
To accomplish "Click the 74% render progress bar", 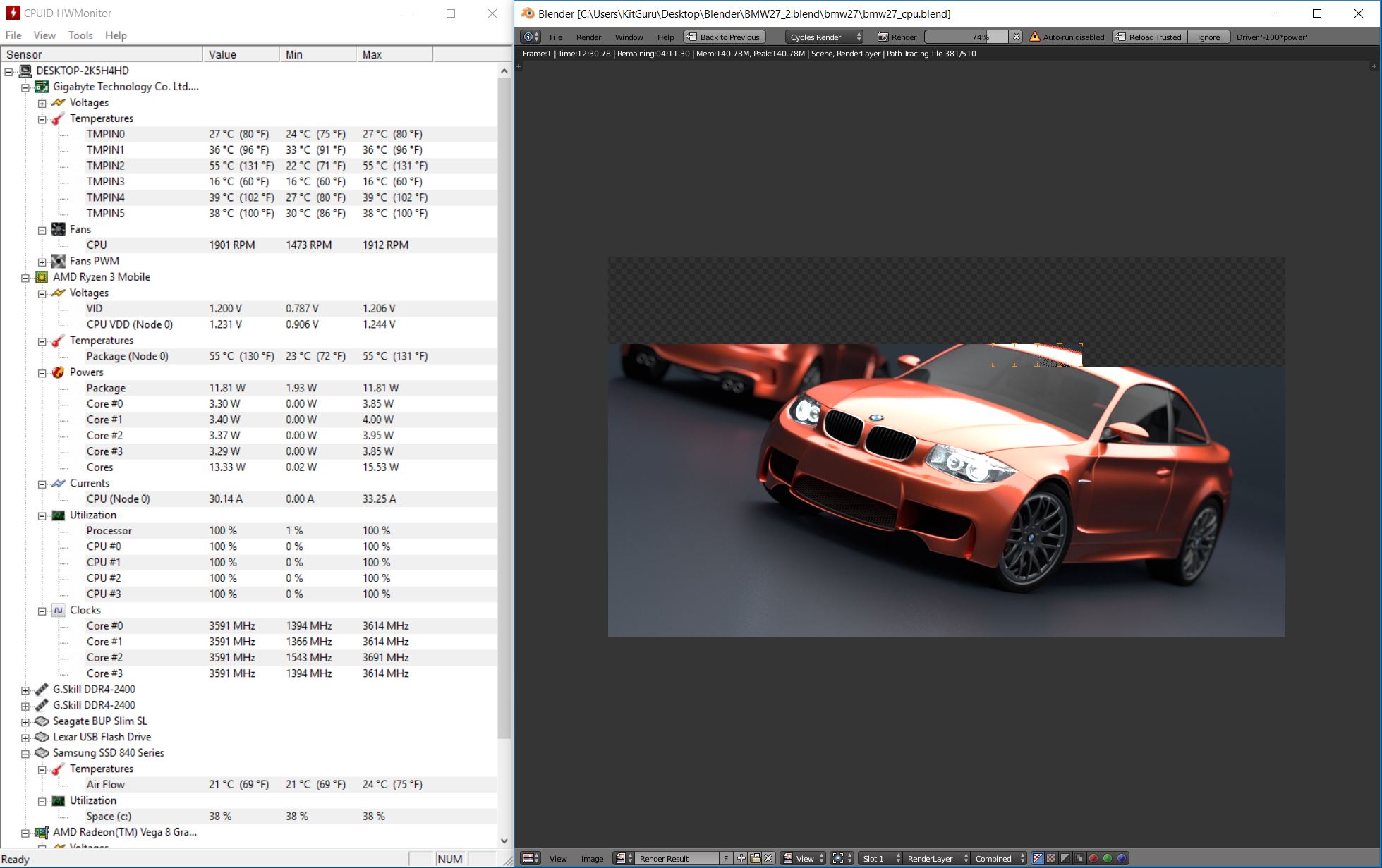I will click(966, 37).
